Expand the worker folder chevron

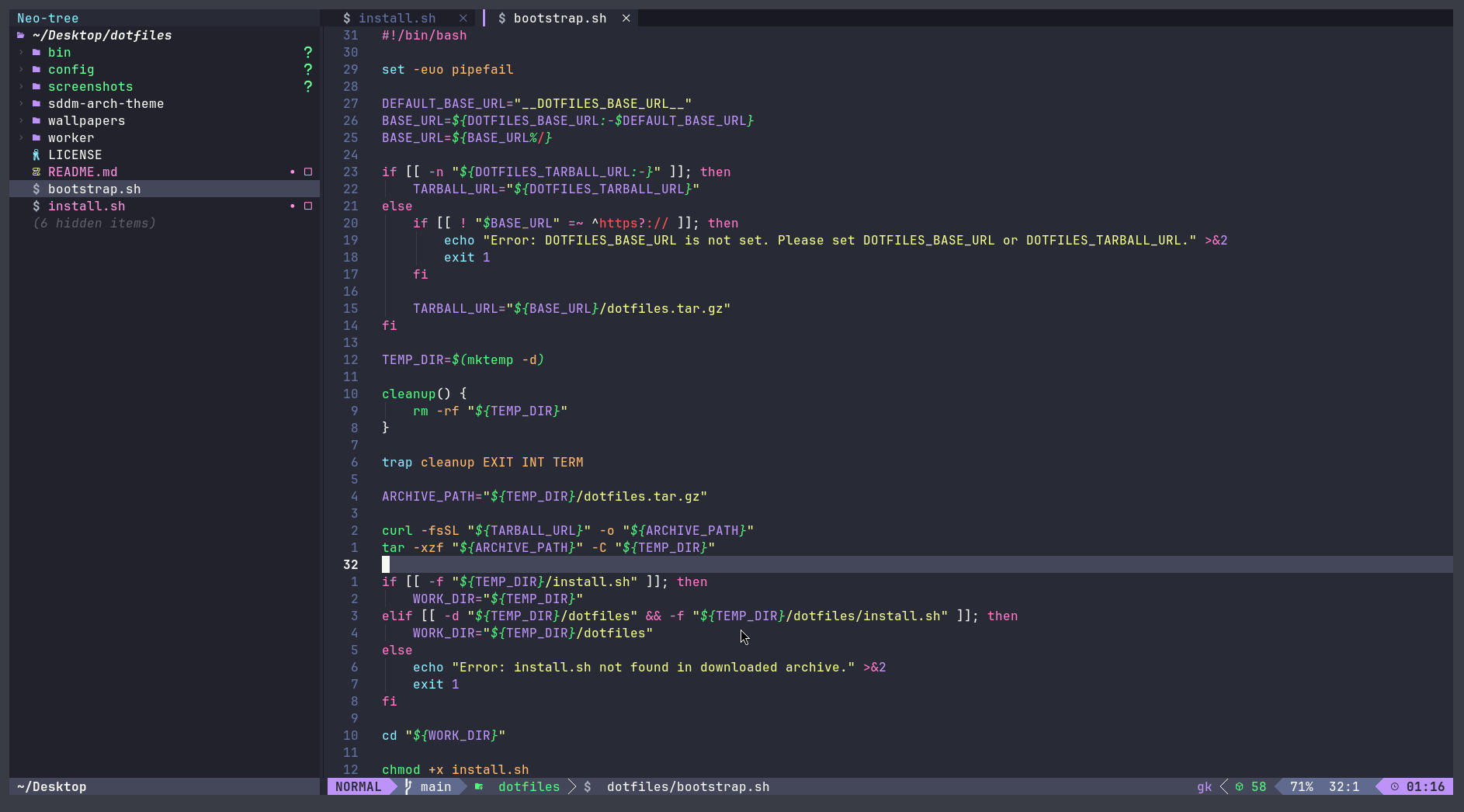(x=21, y=138)
